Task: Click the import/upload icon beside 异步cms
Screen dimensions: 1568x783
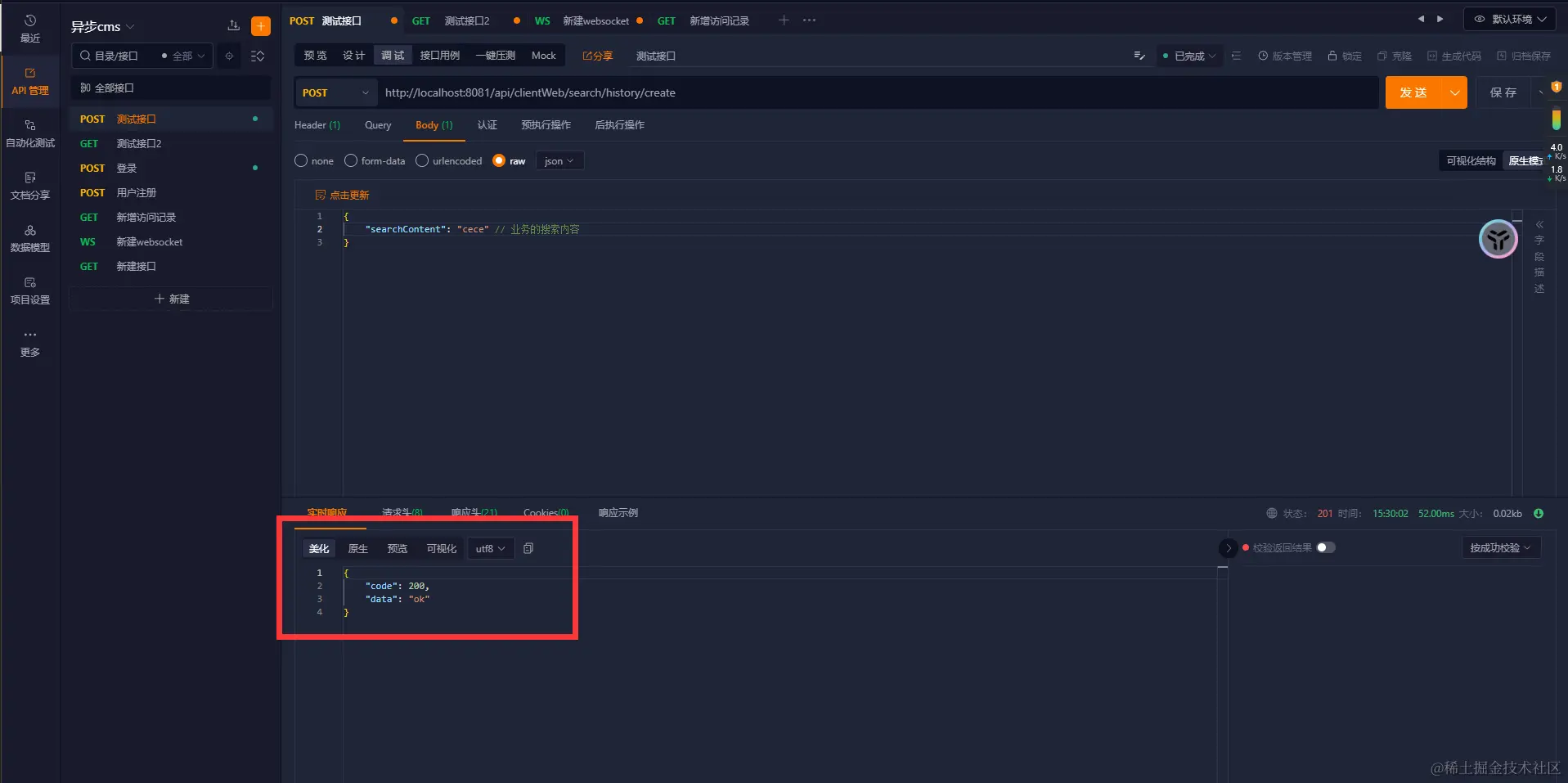Action: click(234, 26)
